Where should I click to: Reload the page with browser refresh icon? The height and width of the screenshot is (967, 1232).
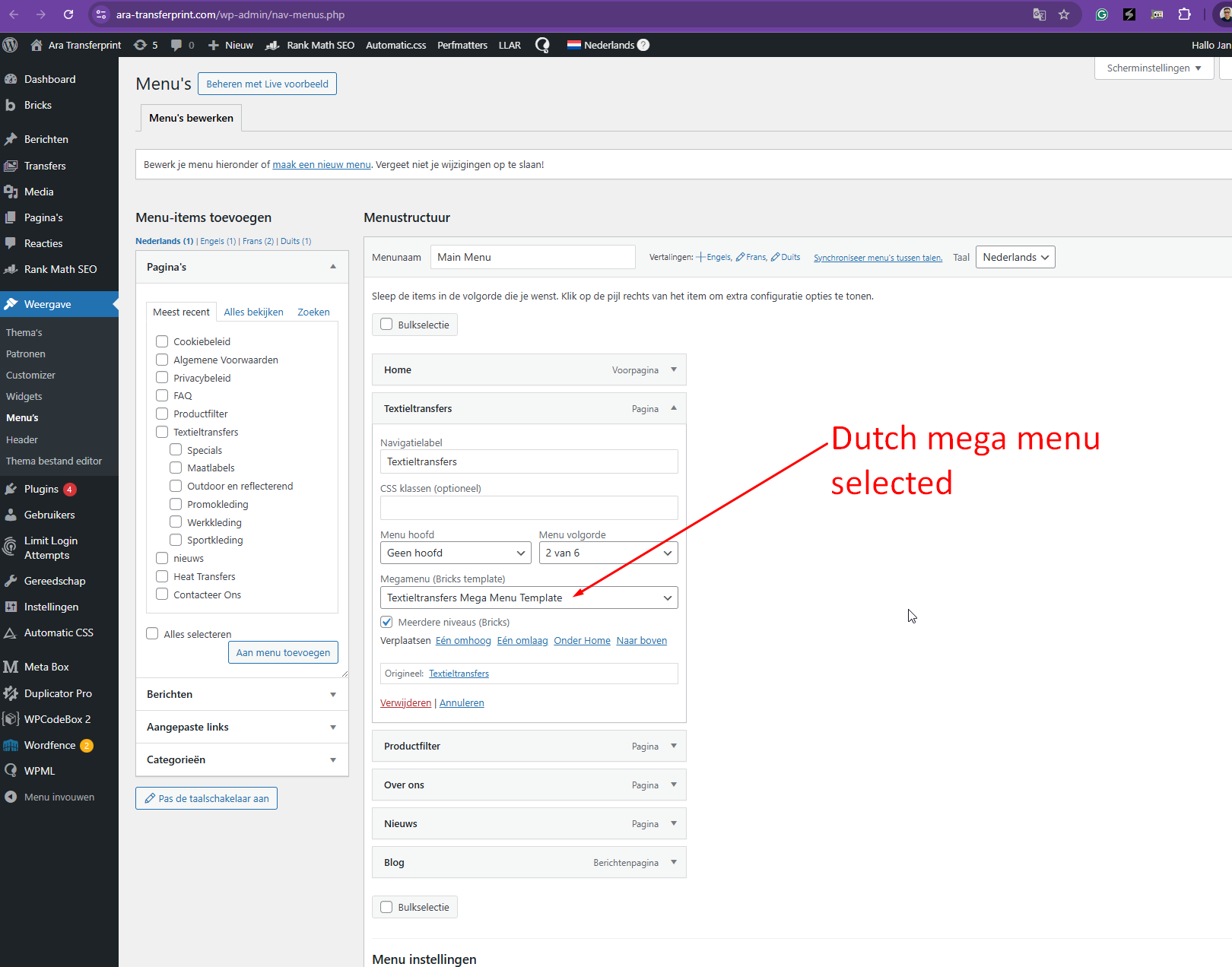click(x=68, y=14)
